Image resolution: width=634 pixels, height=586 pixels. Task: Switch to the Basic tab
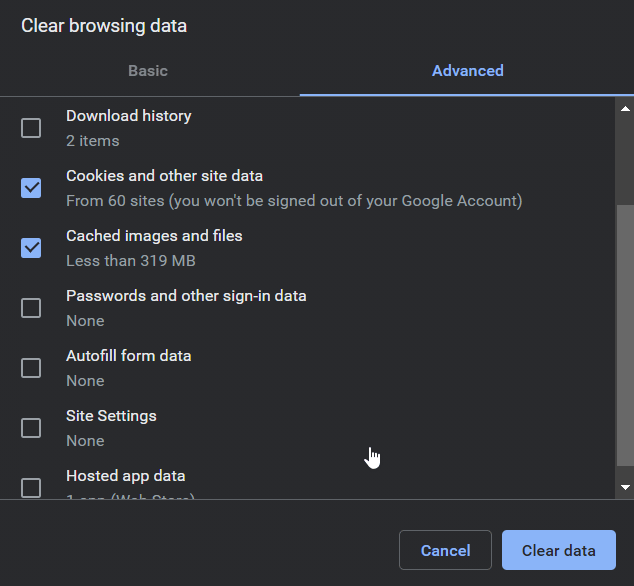(x=148, y=71)
